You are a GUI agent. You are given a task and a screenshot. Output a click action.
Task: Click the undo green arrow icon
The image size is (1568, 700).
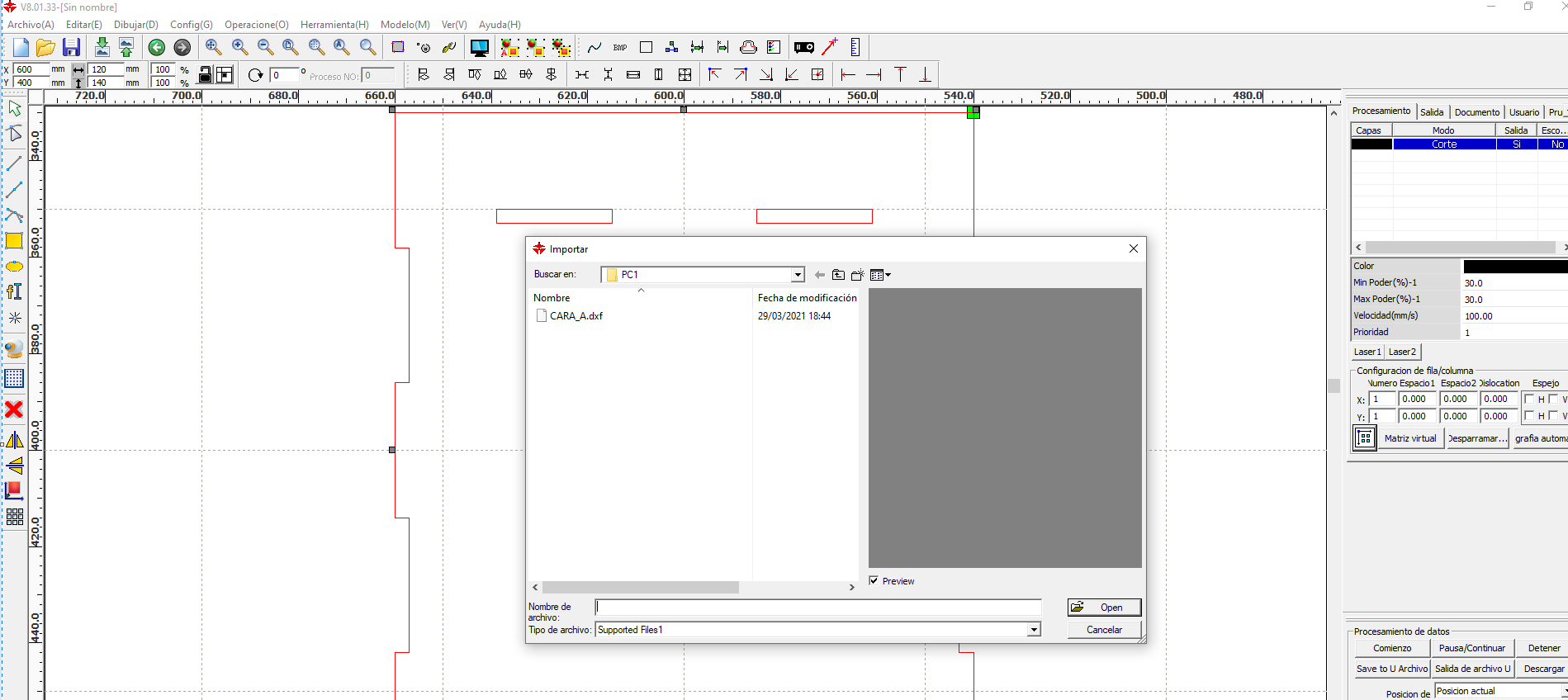156,48
